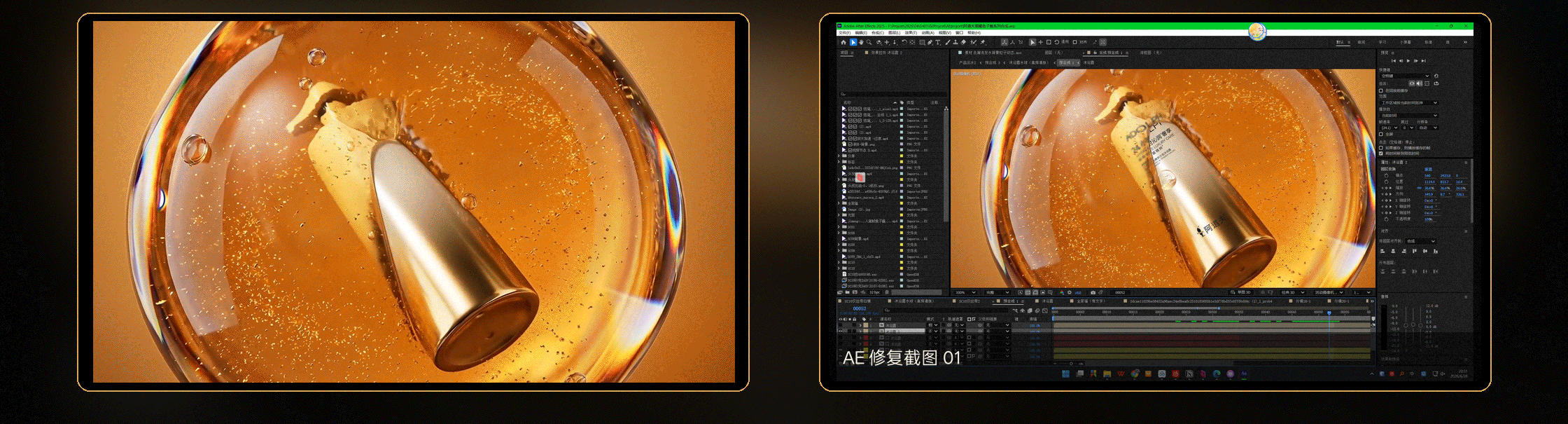Open the 沐浴露水球 timeline tab
This screenshot has width=1568, height=424.
[x=913, y=301]
